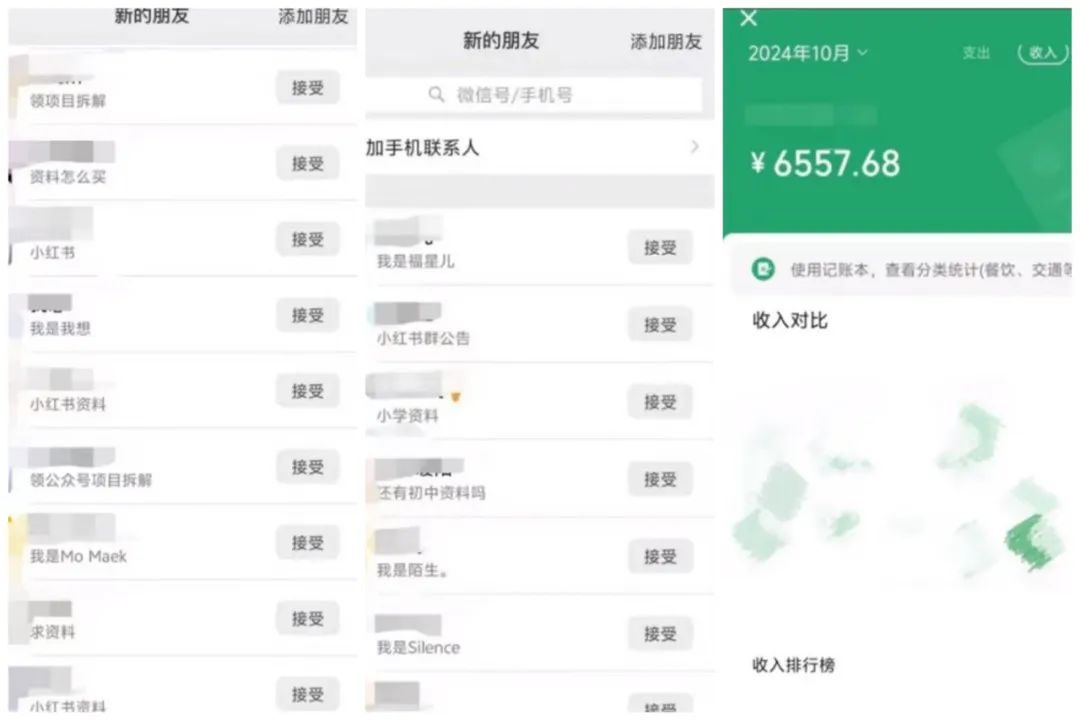Accept request saying 资料怎么买
This screenshot has height=720, width=1080.
(x=307, y=163)
